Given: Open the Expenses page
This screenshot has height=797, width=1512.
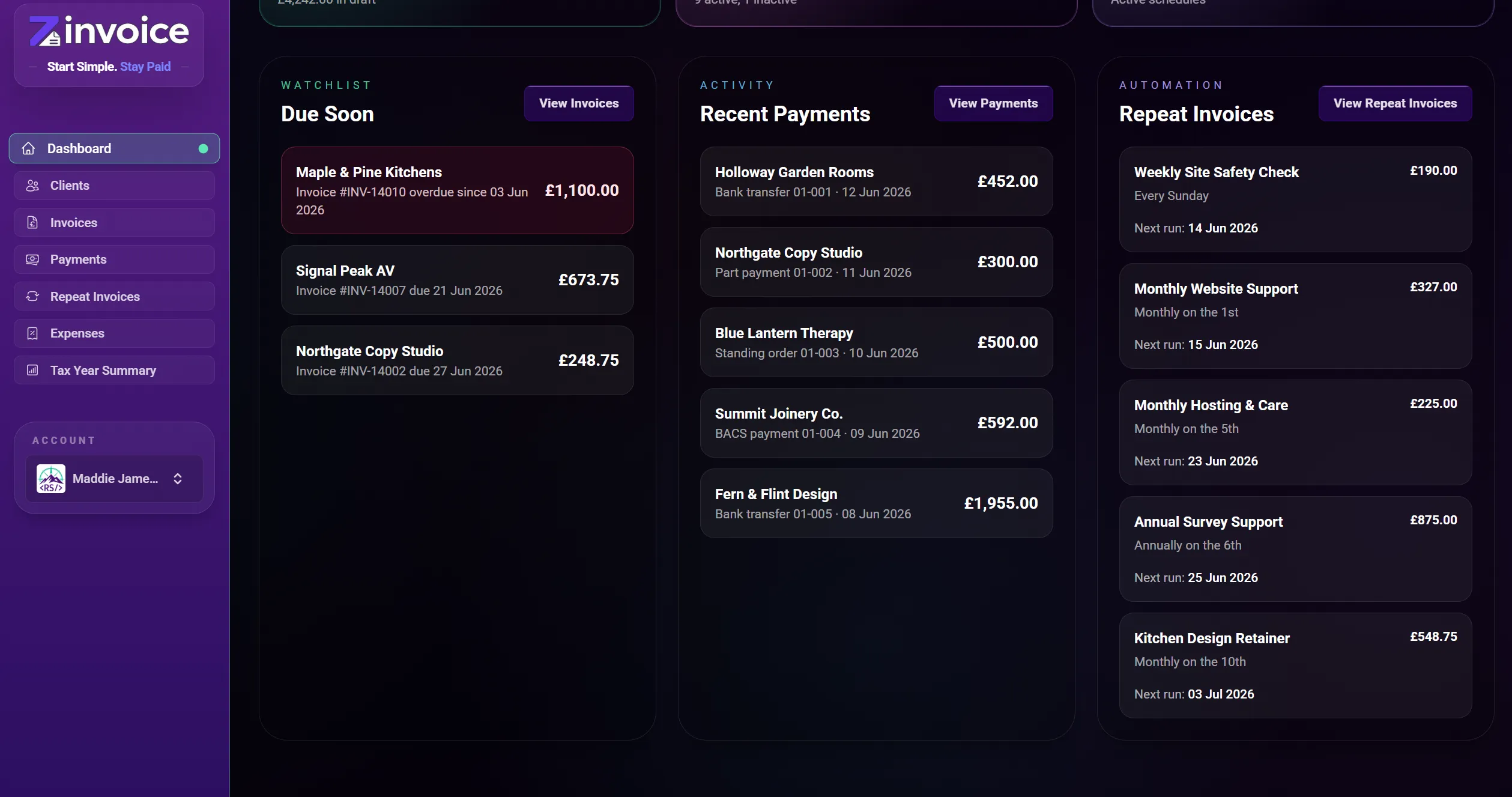Looking at the screenshot, I should click(x=114, y=333).
